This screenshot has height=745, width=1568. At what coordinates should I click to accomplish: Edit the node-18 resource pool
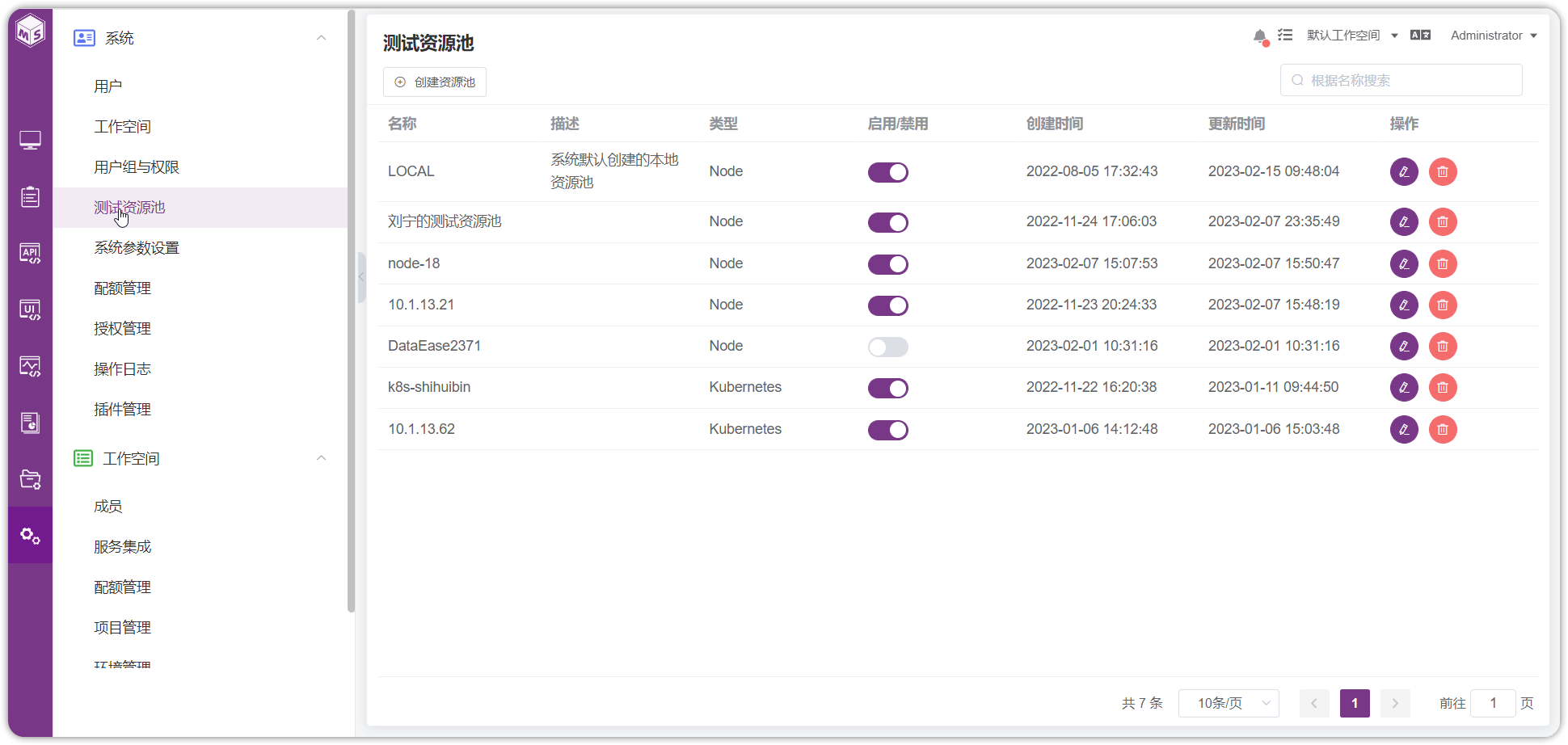(x=1404, y=263)
